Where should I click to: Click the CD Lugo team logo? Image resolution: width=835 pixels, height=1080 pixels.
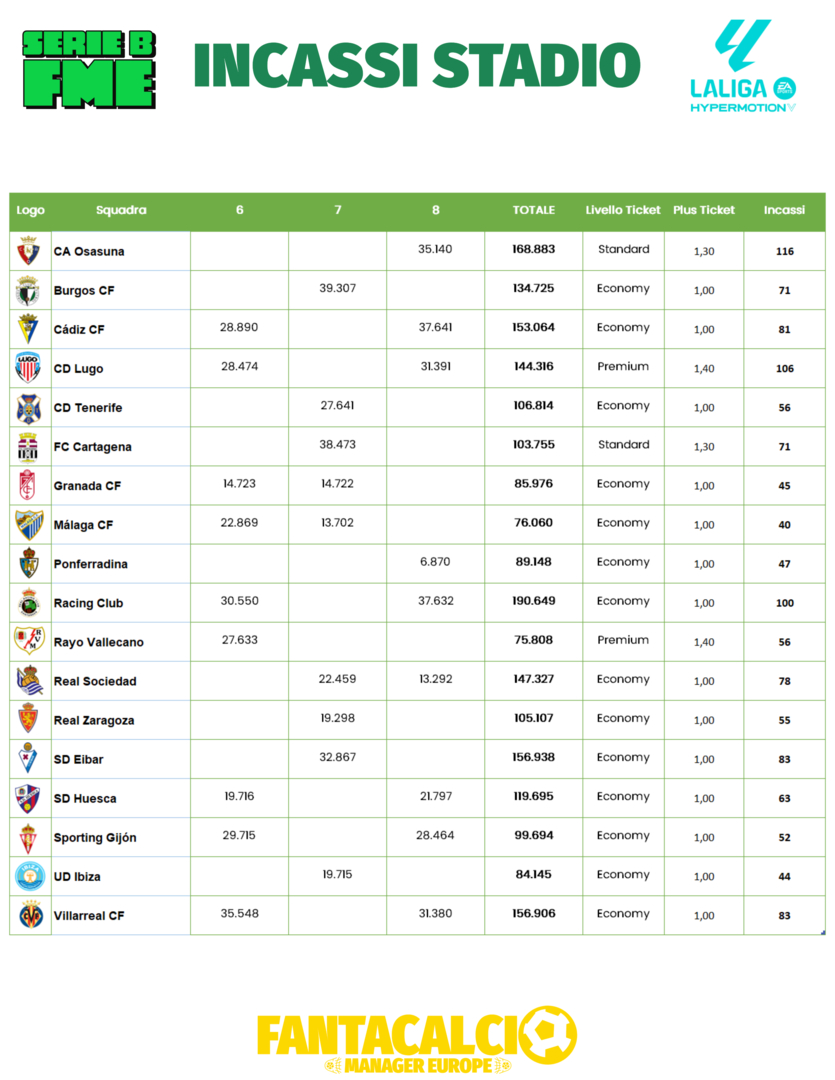[28, 368]
